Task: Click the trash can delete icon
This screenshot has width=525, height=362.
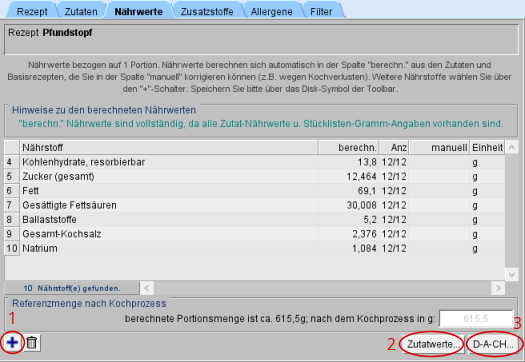Action: (32, 343)
